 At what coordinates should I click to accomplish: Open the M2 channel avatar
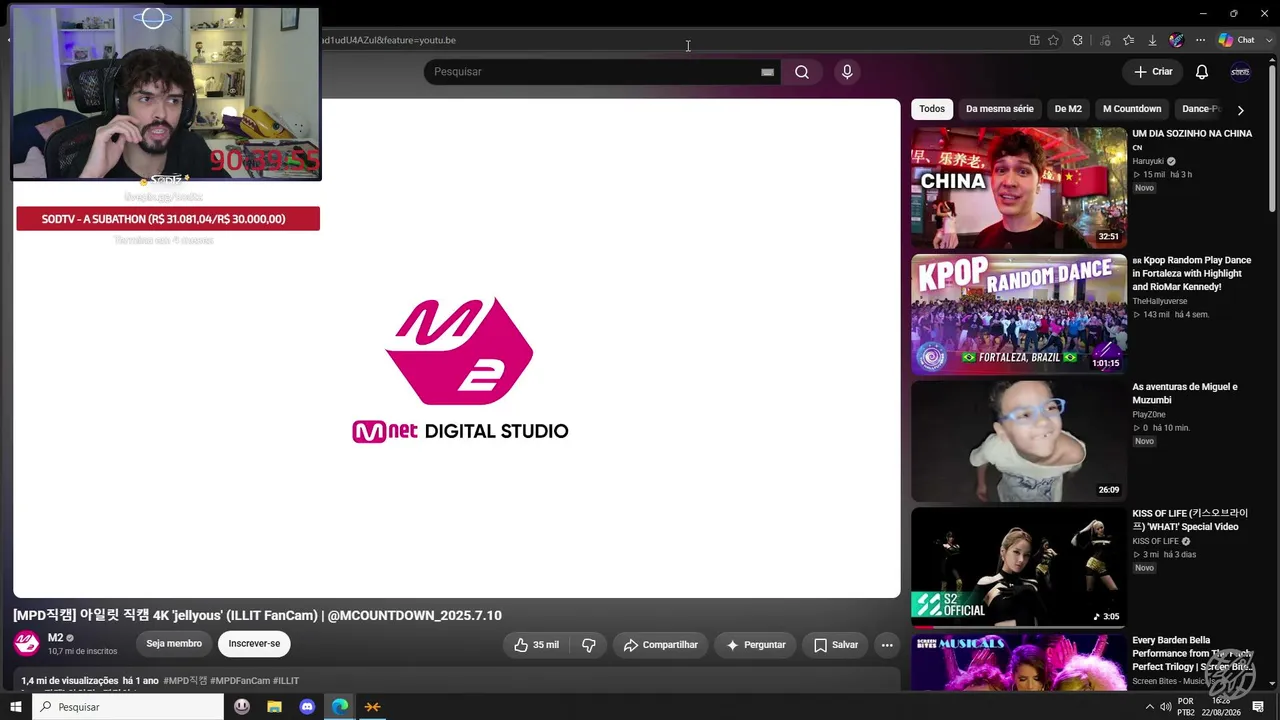coord(27,643)
